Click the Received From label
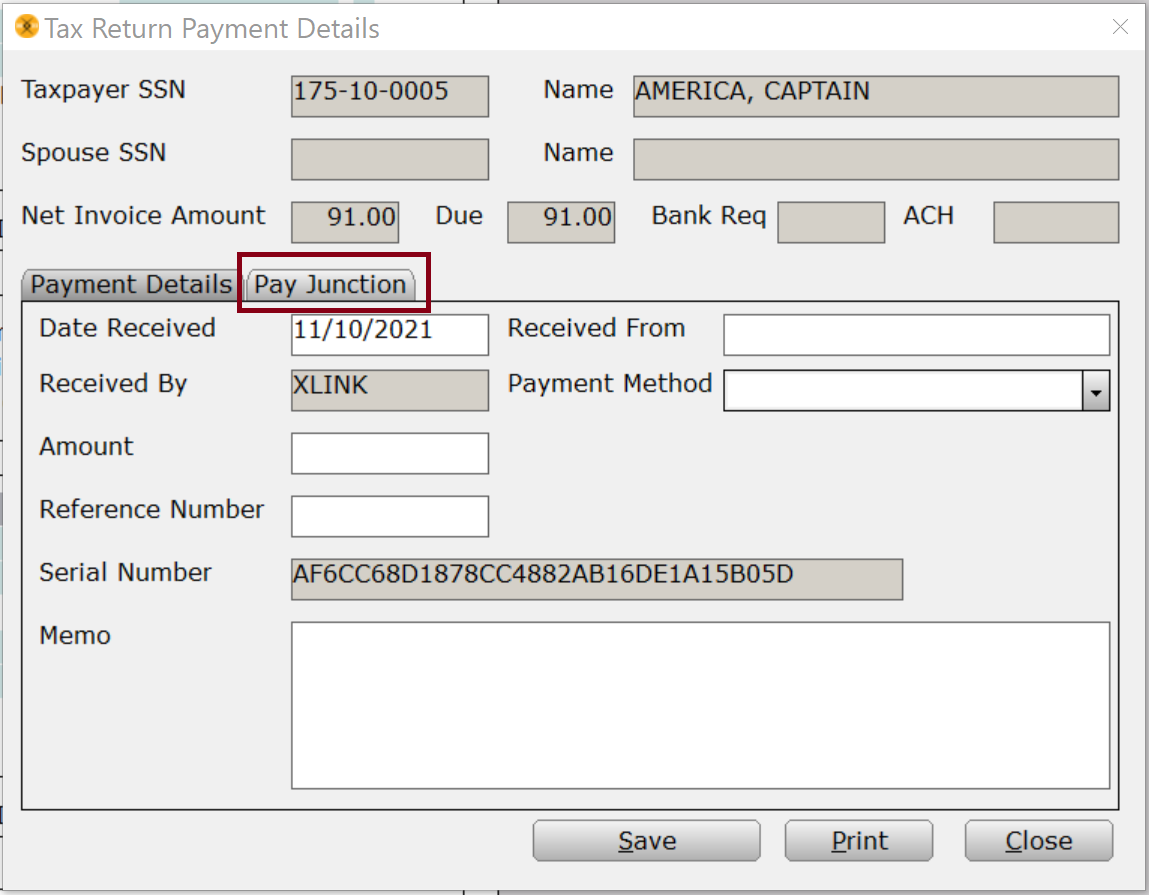This screenshot has width=1149, height=895. coord(596,328)
